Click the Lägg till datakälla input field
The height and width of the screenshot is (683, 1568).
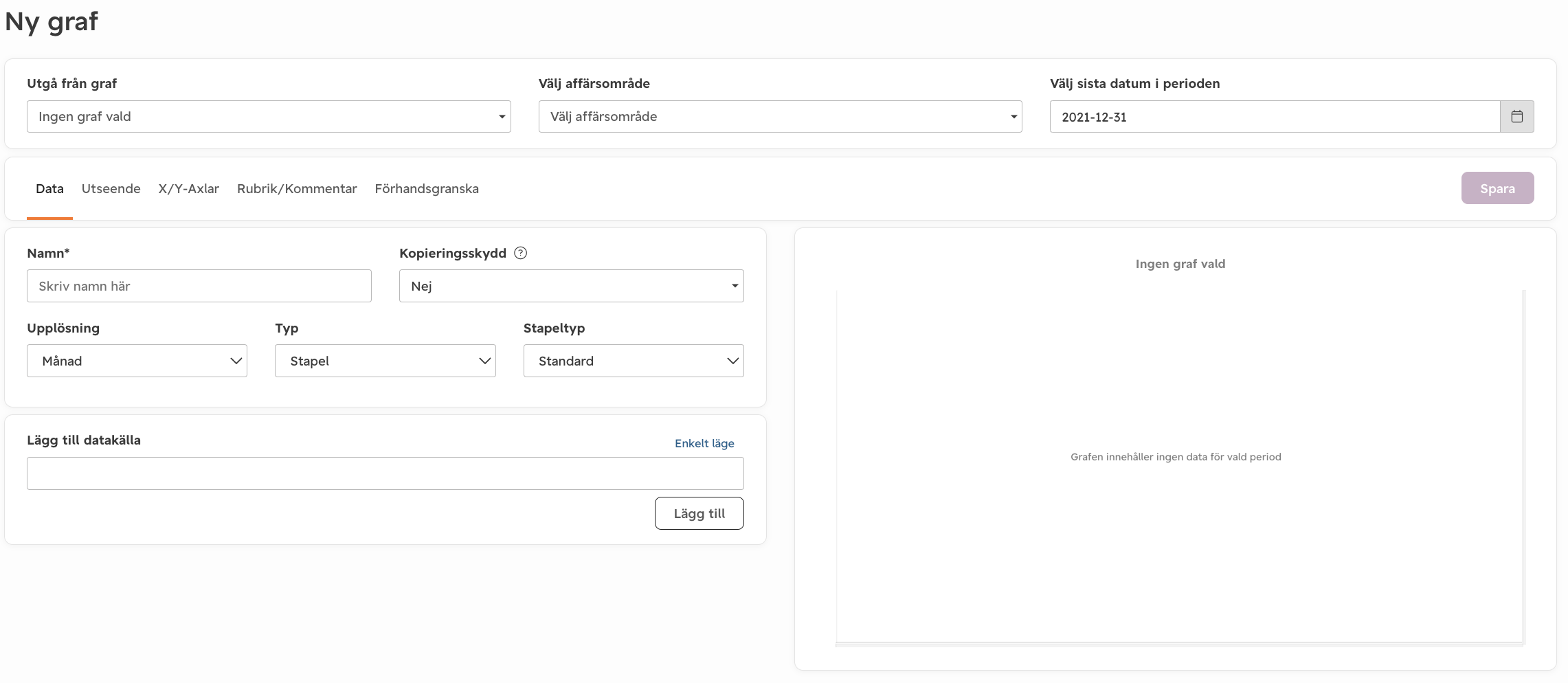385,473
